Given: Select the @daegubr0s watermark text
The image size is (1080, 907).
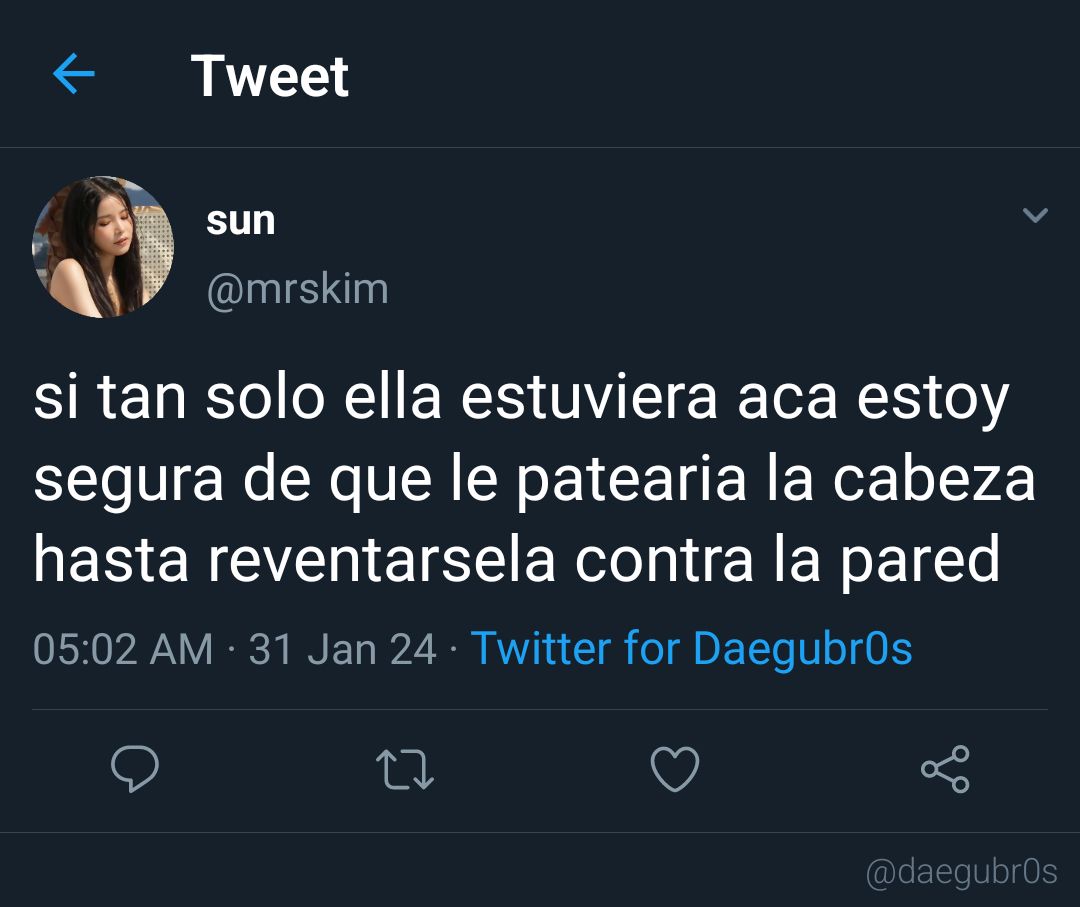Looking at the screenshot, I should click(x=962, y=871).
